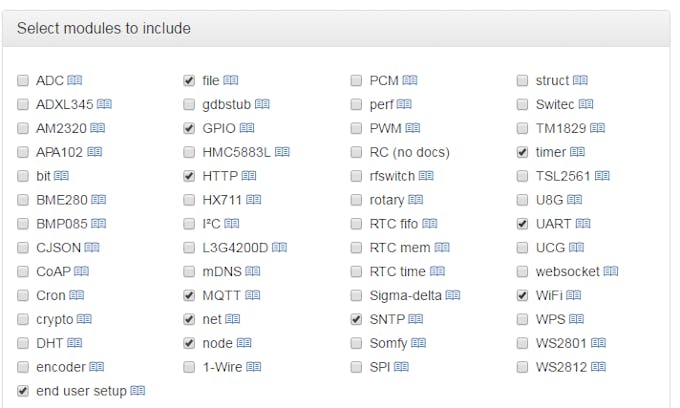Screen dimensions: 680x408
Task: Uncheck the GPIO module checkbox
Action: pos(189,128)
